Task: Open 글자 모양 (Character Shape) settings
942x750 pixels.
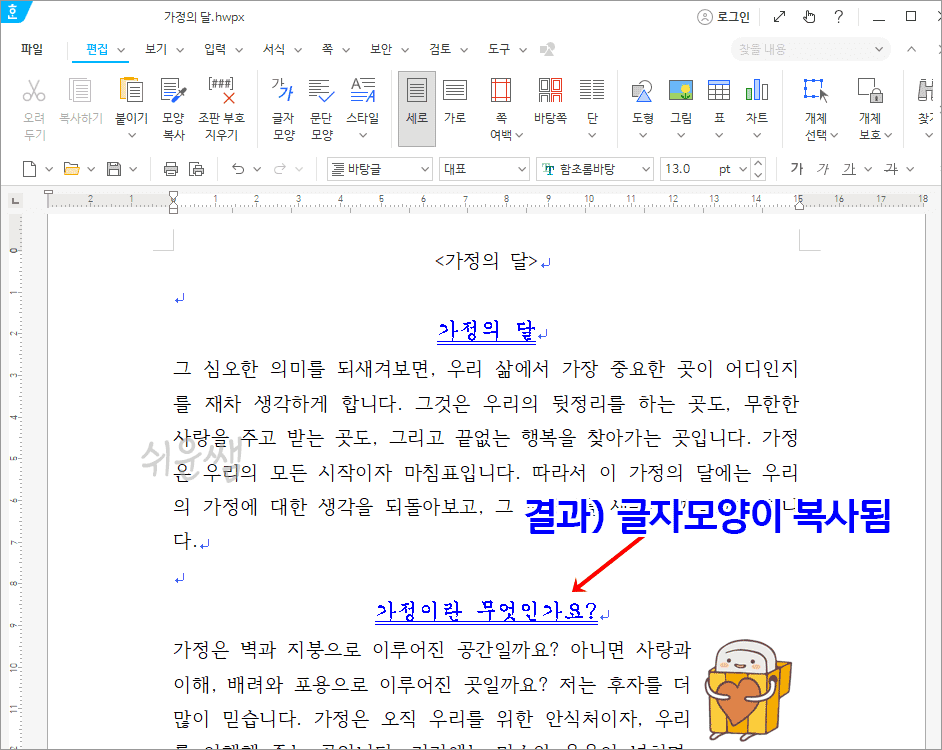Action: coord(282,105)
